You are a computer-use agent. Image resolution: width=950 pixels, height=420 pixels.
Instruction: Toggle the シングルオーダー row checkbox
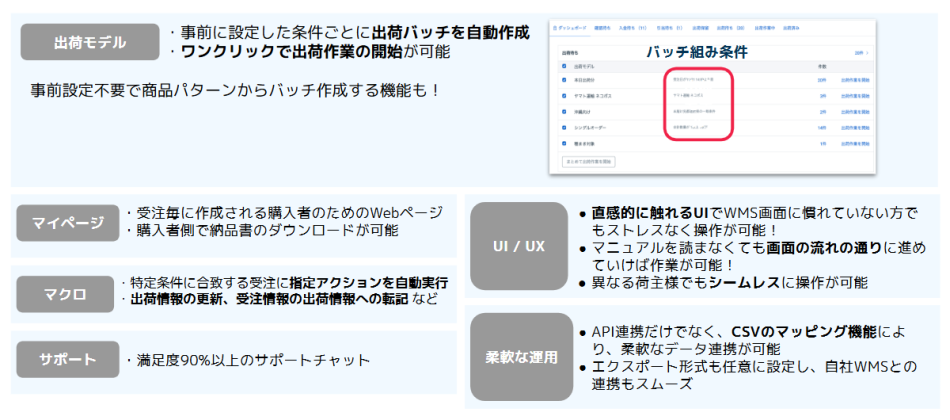coord(564,128)
